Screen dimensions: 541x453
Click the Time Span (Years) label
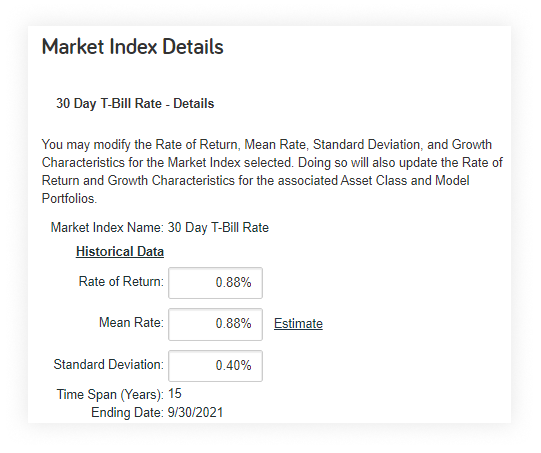click(110, 394)
